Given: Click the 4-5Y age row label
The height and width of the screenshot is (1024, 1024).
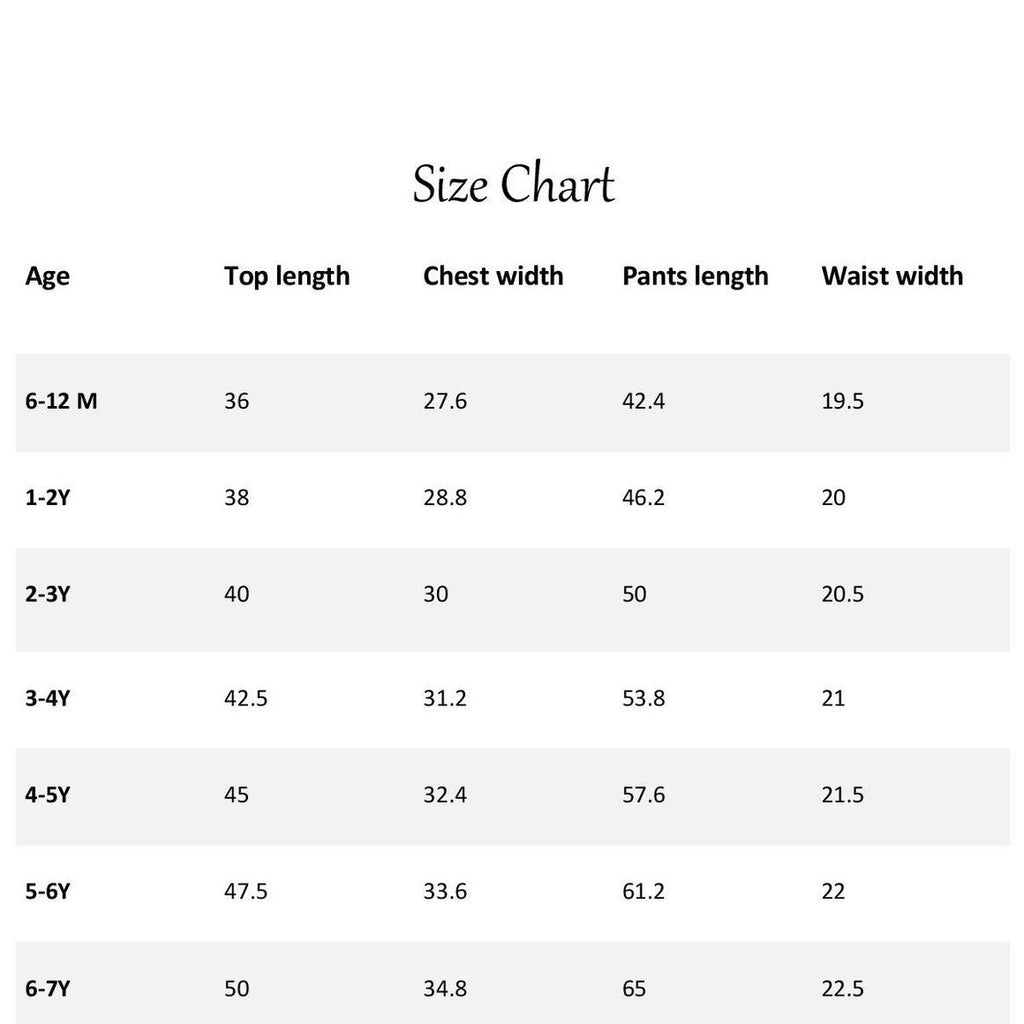Looking at the screenshot, I should [x=47, y=795].
